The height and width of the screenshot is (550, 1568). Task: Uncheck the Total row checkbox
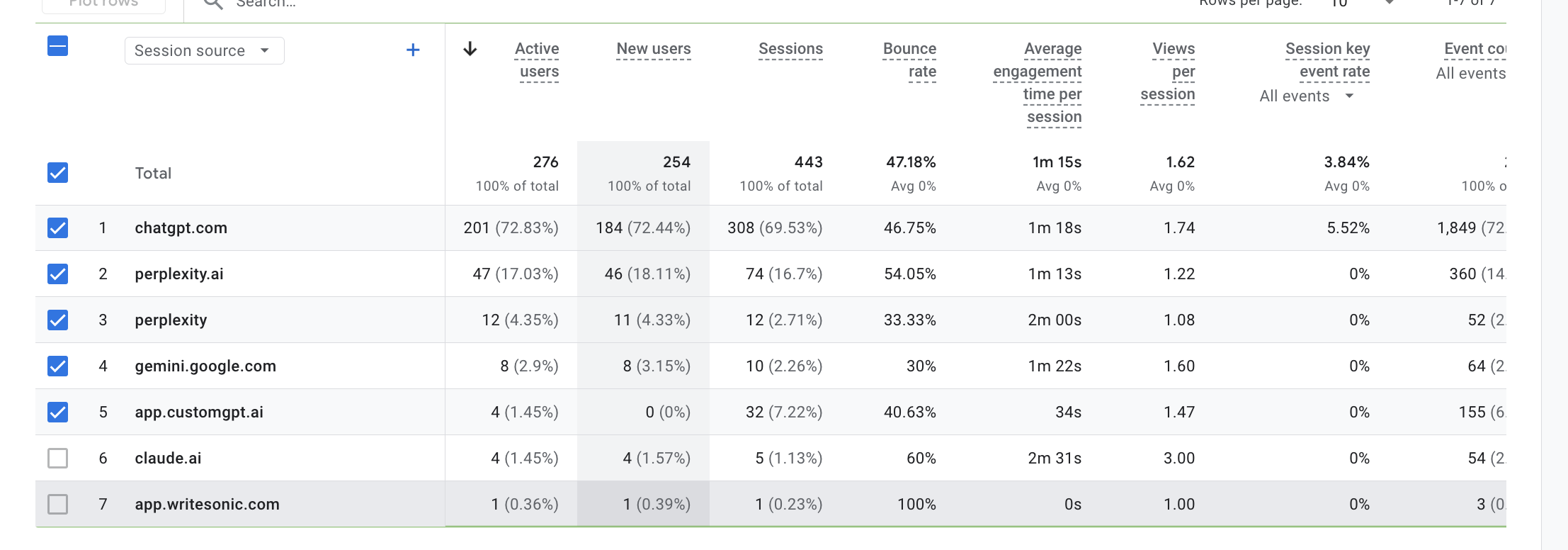pyautogui.click(x=58, y=172)
